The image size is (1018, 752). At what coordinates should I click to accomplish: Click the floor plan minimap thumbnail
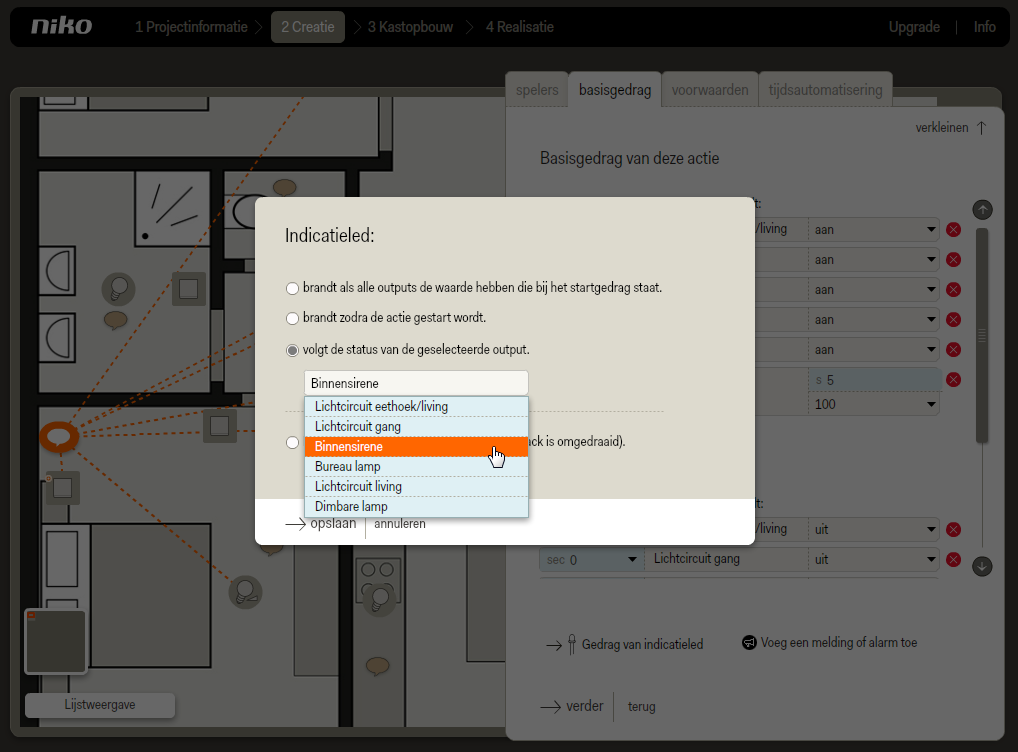(55, 641)
